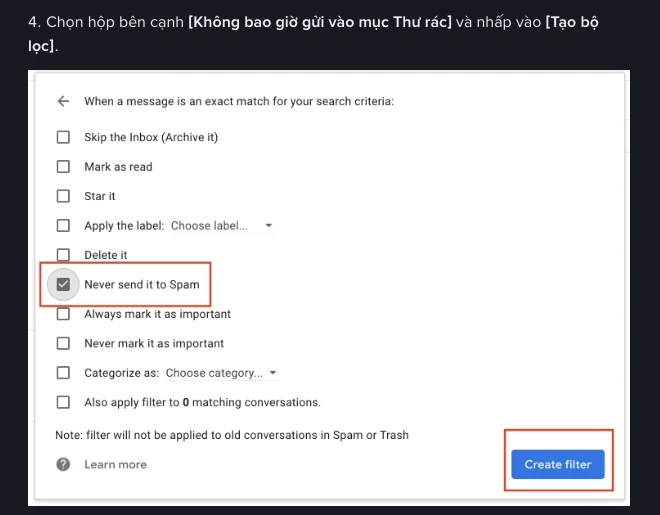The width and height of the screenshot is (660, 515).
Task: Enable the Delete it checkbox
Action: click(x=63, y=255)
